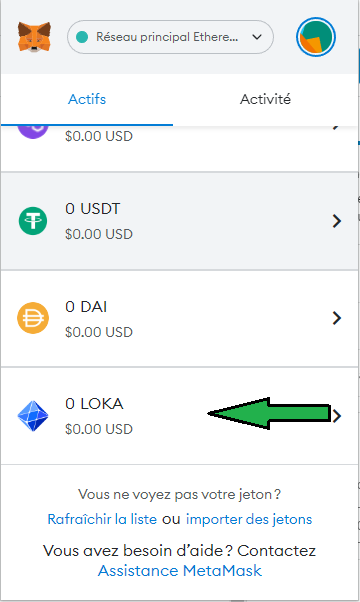The image size is (360, 602).
Task: Click the 0 USDT balance text
Action: click(x=92, y=209)
